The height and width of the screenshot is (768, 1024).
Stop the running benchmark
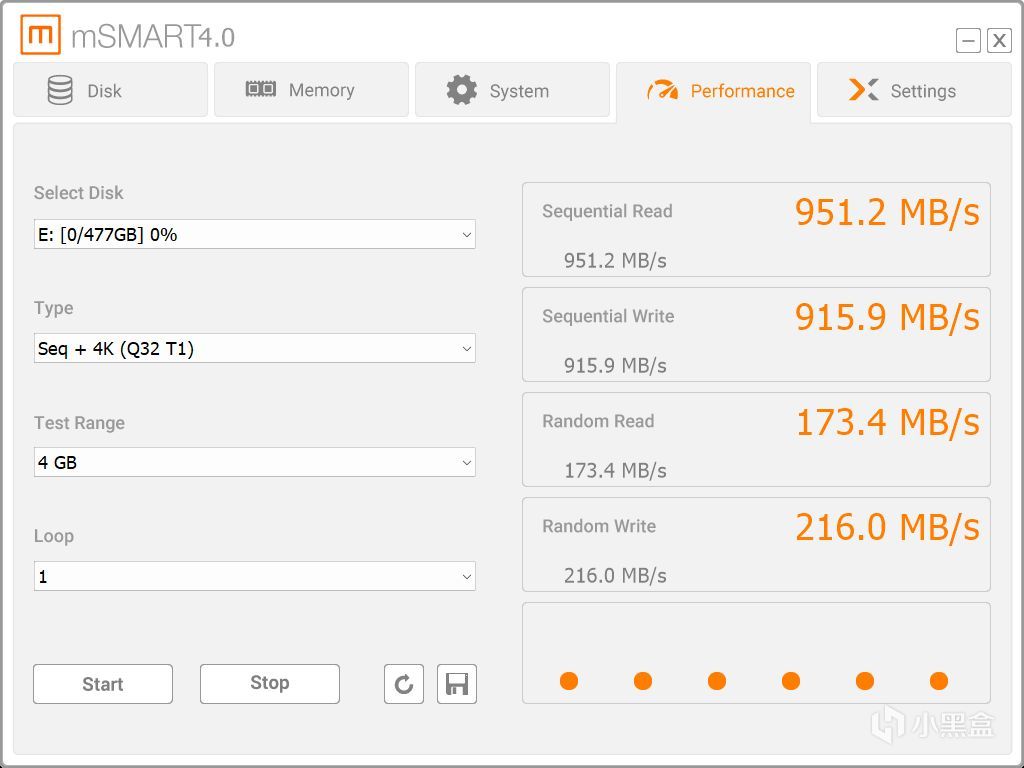(270, 684)
